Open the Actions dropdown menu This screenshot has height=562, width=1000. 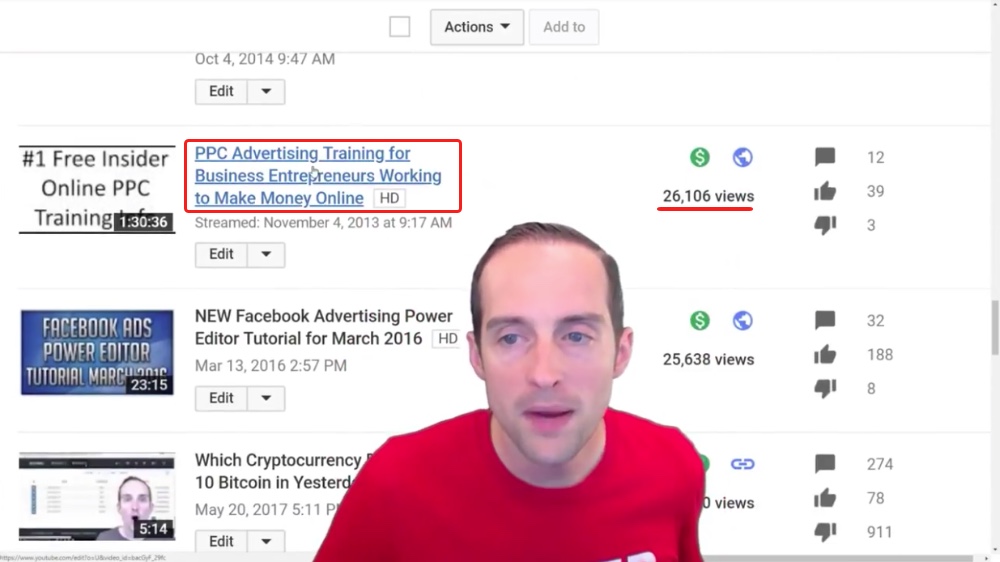[x=477, y=27]
